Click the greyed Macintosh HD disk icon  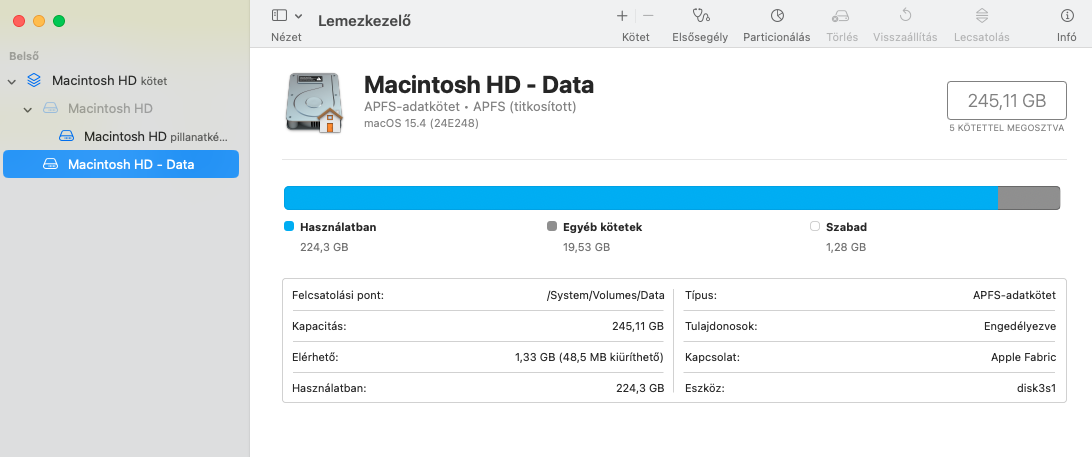(x=51, y=108)
